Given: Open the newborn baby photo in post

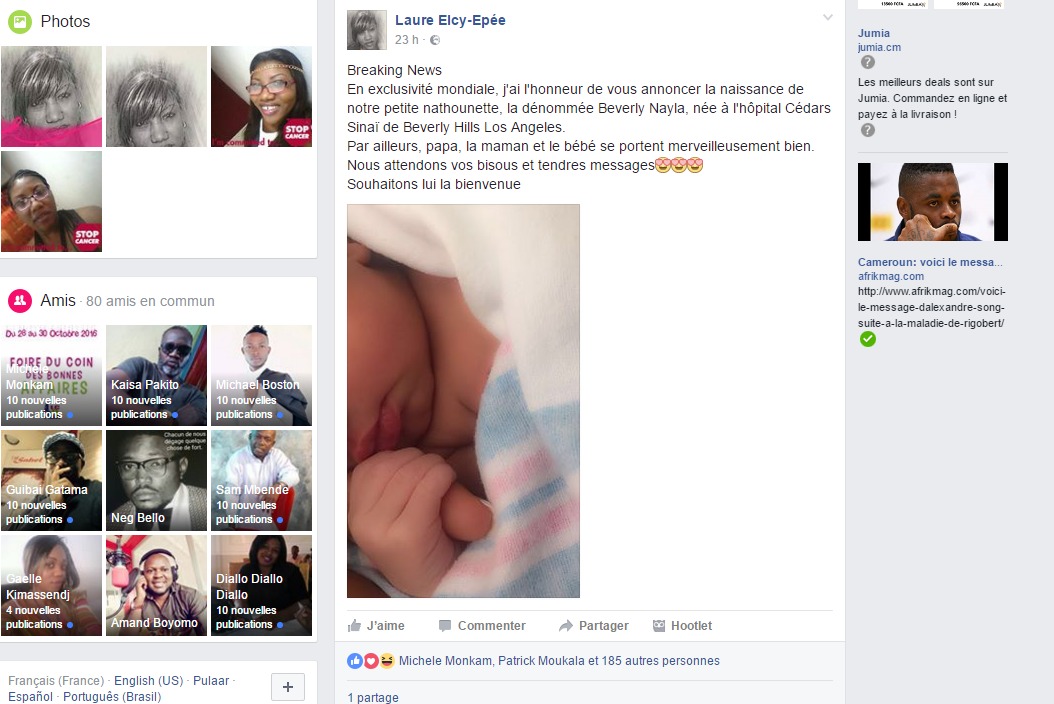Looking at the screenshot, I should pos(463,401).
